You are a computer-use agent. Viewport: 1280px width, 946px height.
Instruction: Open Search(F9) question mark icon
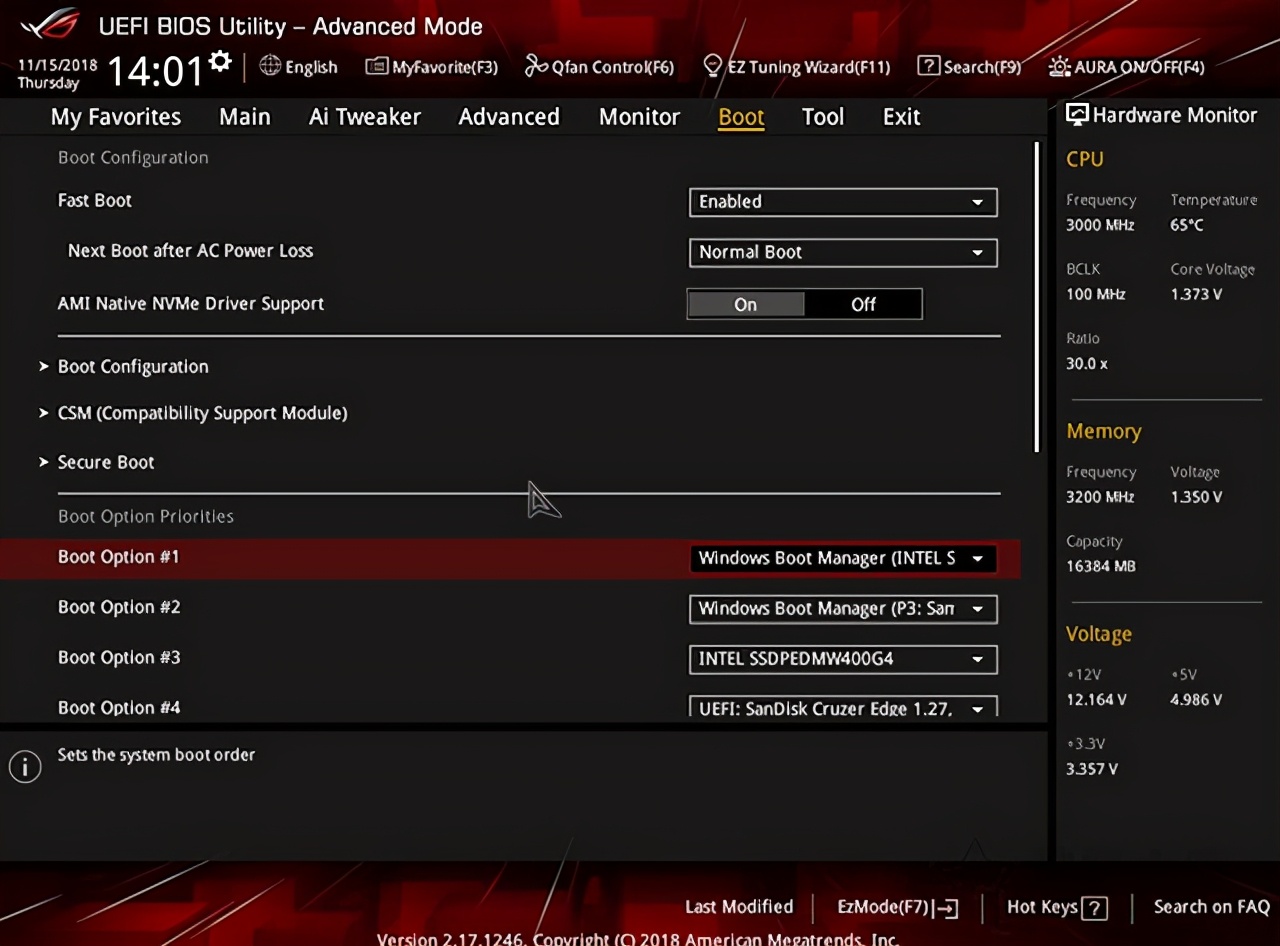929,67
